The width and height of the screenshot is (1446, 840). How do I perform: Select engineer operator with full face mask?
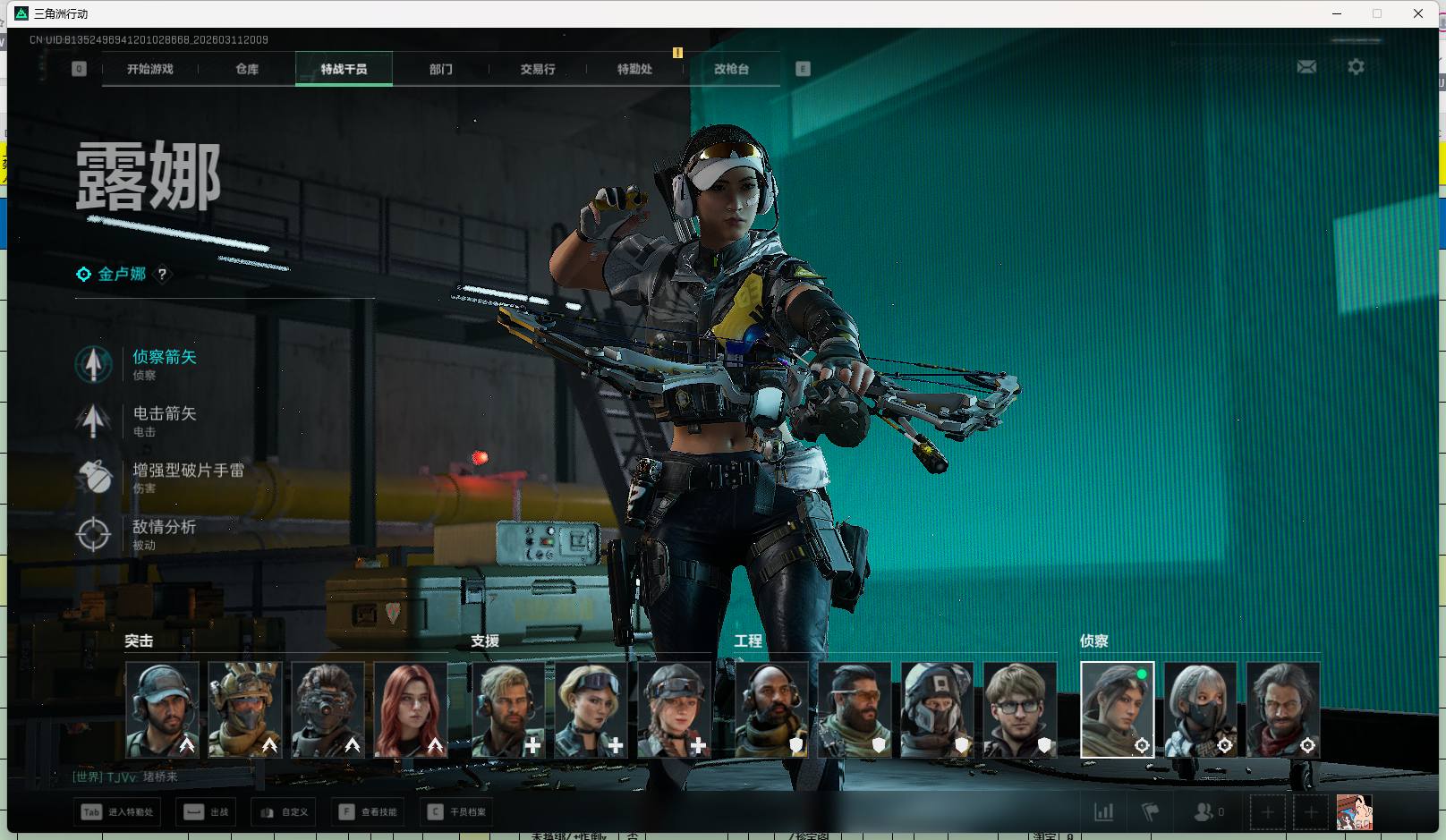[x=937, y=709]
